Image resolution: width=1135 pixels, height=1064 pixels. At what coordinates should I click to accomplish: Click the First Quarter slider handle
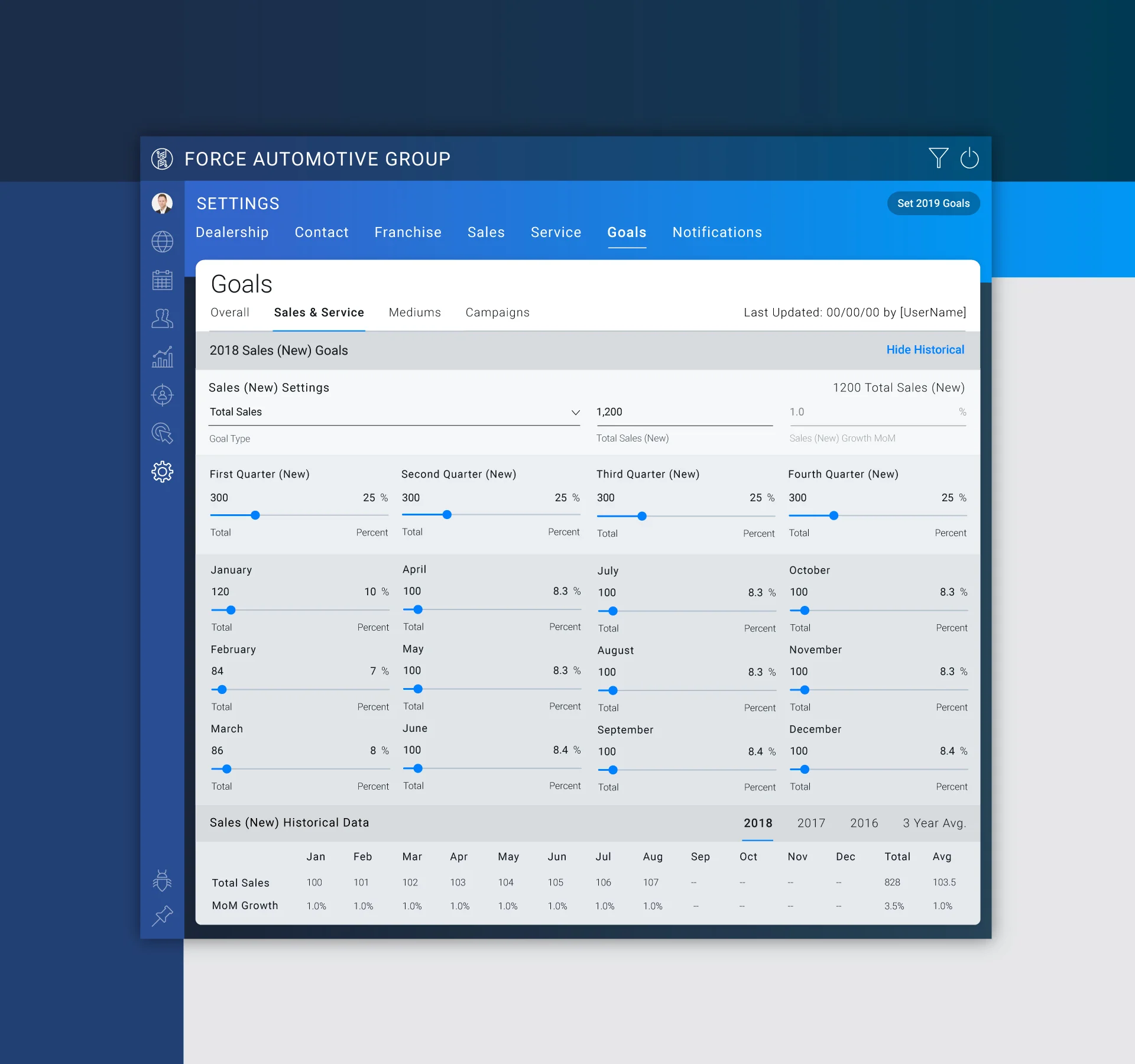point(255,515)
